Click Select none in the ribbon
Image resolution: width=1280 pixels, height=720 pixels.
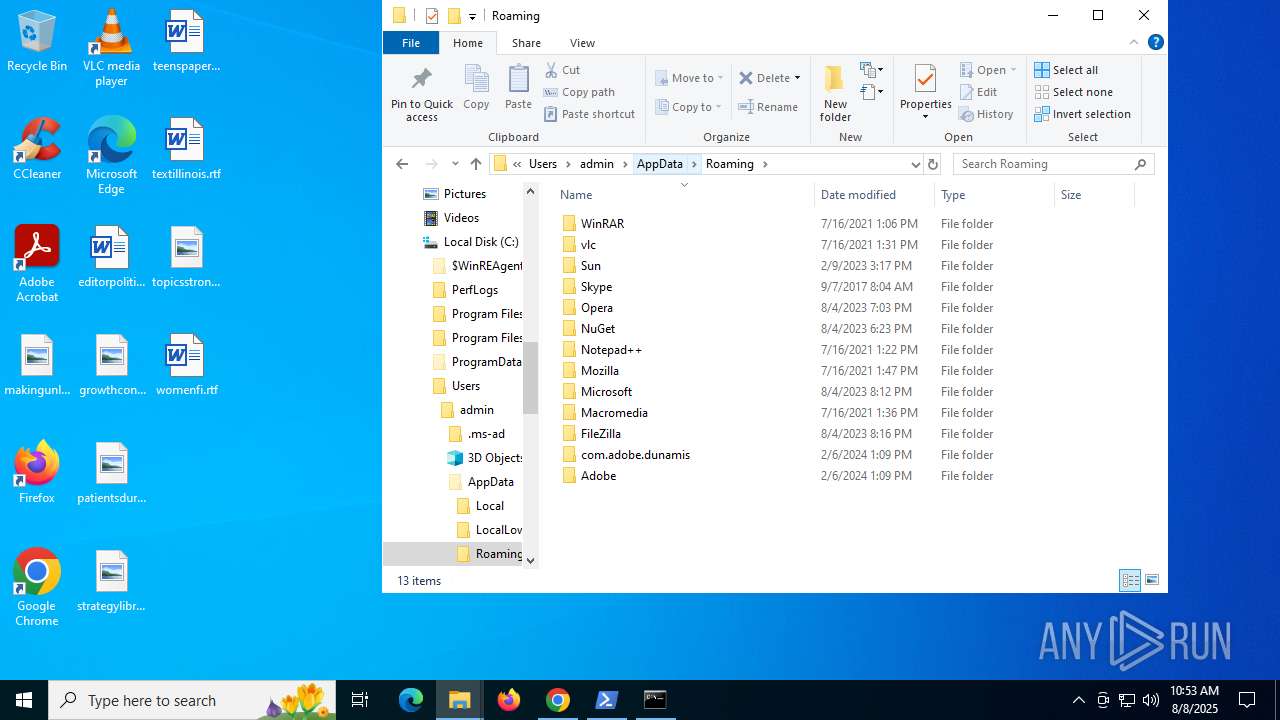point(1073,92)
